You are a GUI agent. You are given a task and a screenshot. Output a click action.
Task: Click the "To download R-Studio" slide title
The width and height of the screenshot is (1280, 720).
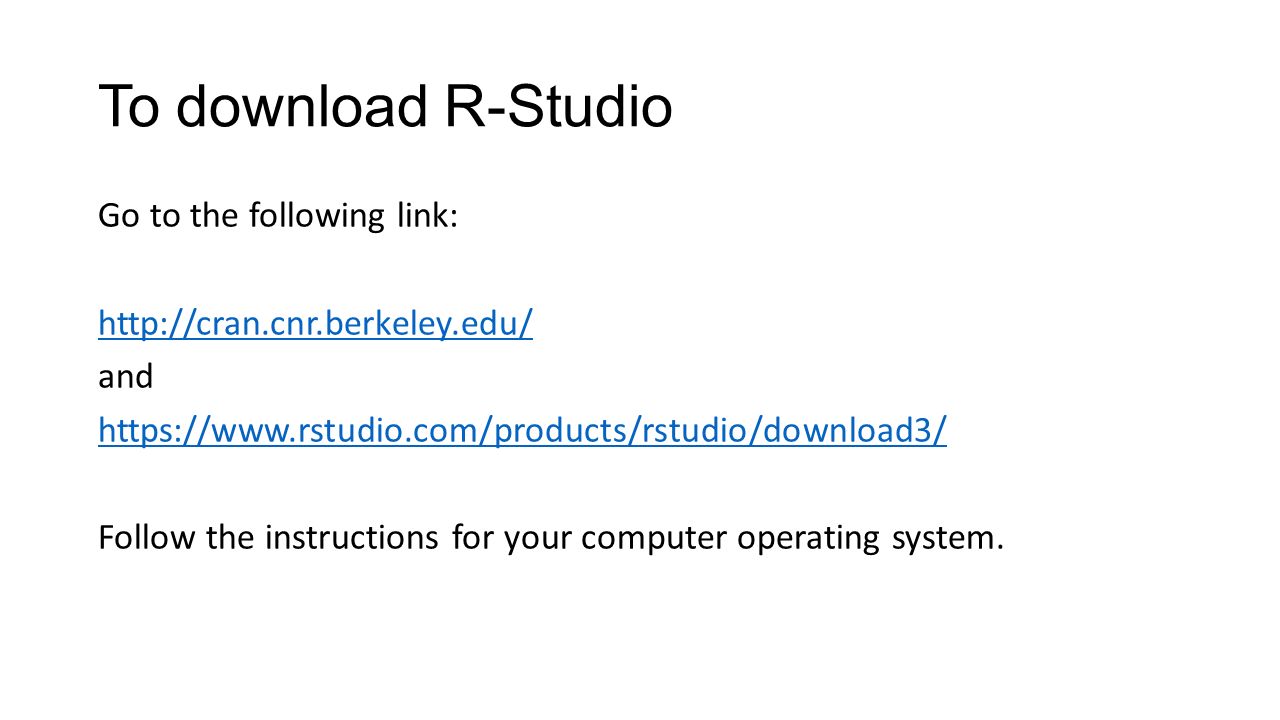pos(385,107)
